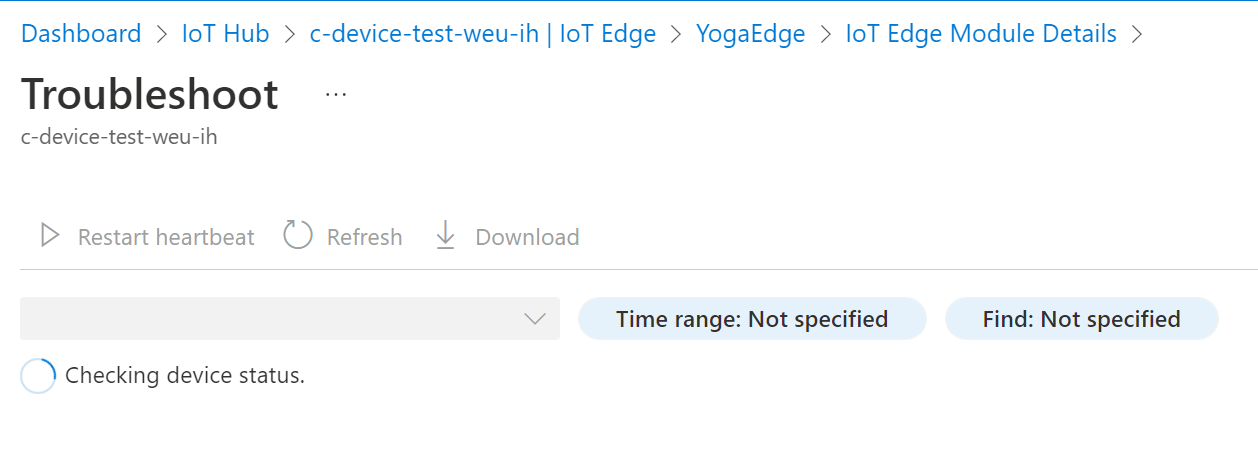Click chevron separator after Dashboard breadcrumb
The width and height of the screenshot is (1258, 464).
click(x=162, y=34)
